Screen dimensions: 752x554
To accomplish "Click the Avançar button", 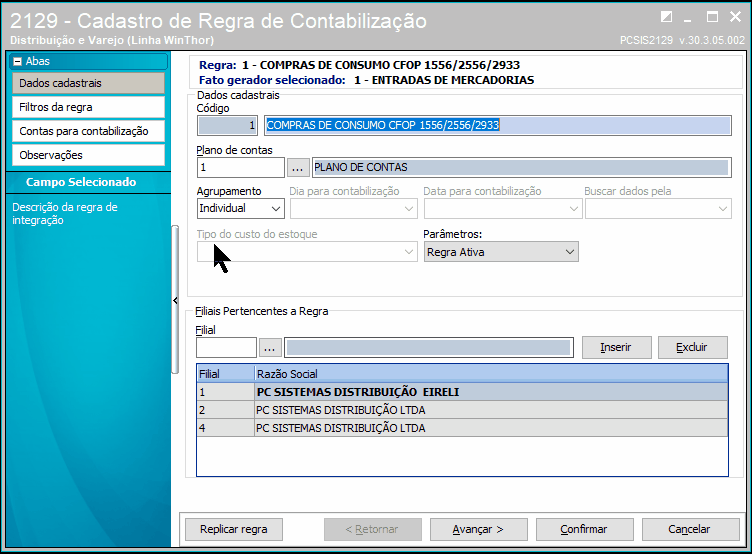I will [478, 530].
